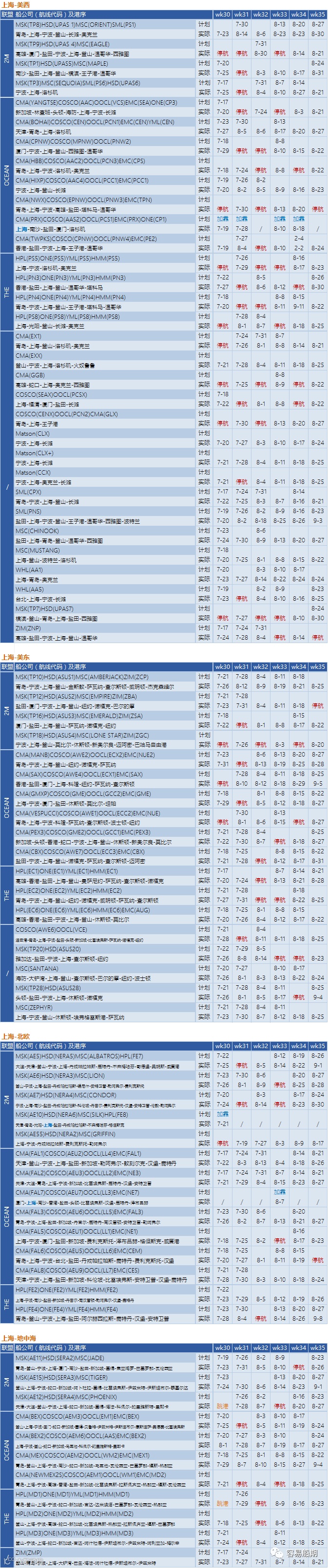Screen dimensions: 328x1568
Task: Select route MSK(TP1)HSD(UPAS5)MSC(MAPLE)
Action: click(61, 63)
